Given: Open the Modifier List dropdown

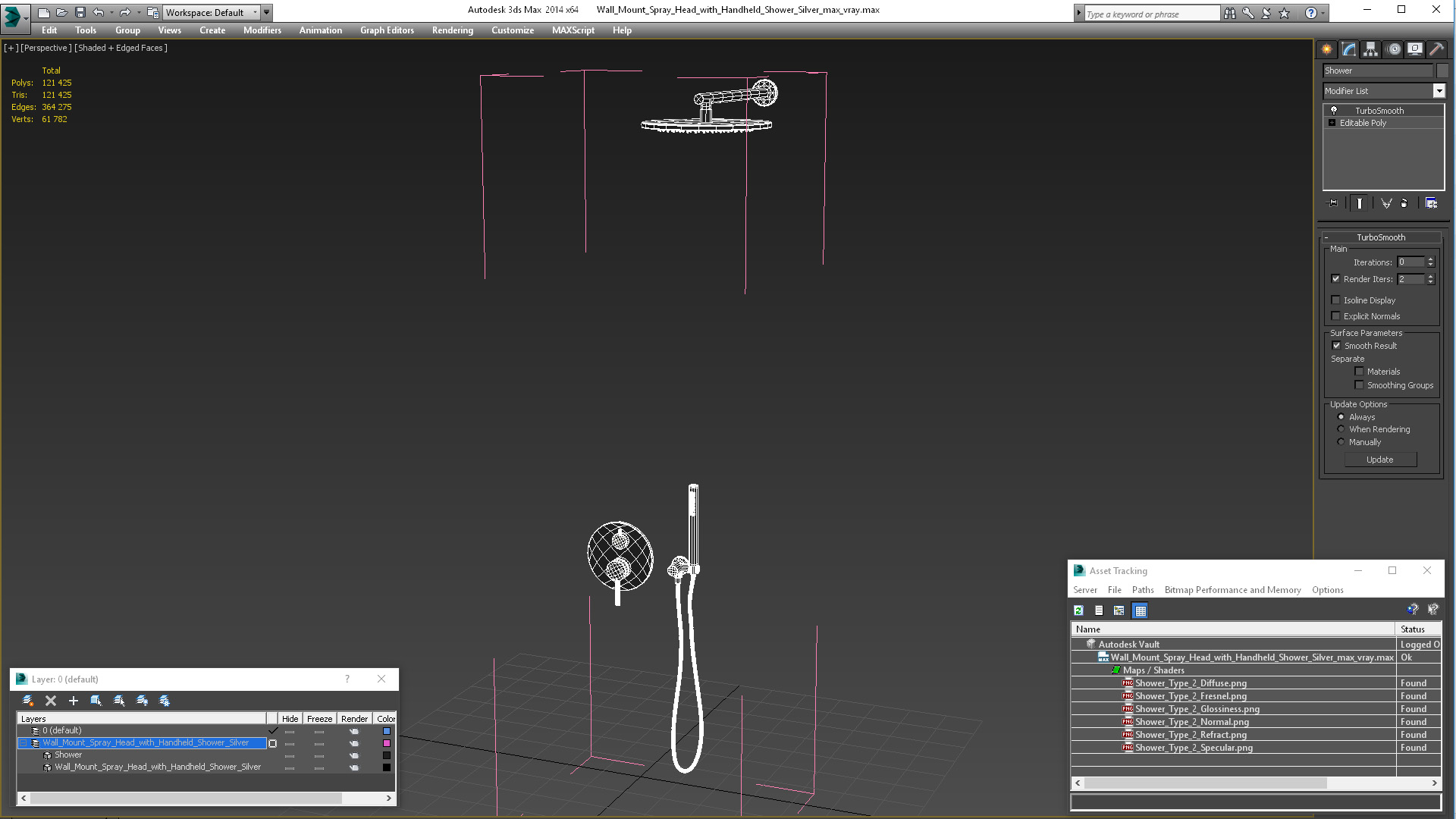Looking at the screenshot, I should (x=1439, y=91).
